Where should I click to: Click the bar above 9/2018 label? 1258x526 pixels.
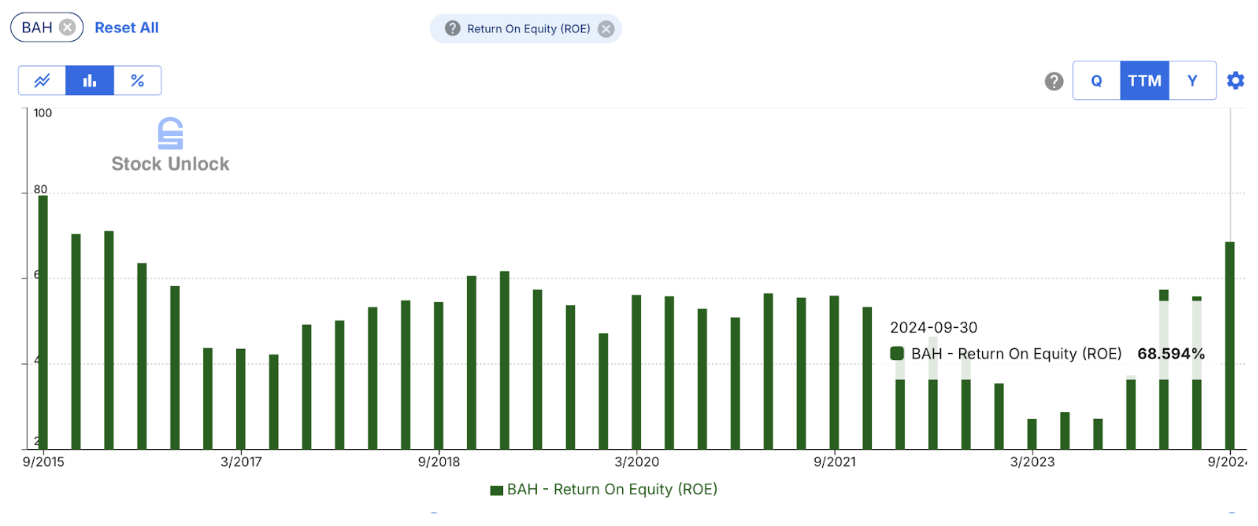point(438,375)
